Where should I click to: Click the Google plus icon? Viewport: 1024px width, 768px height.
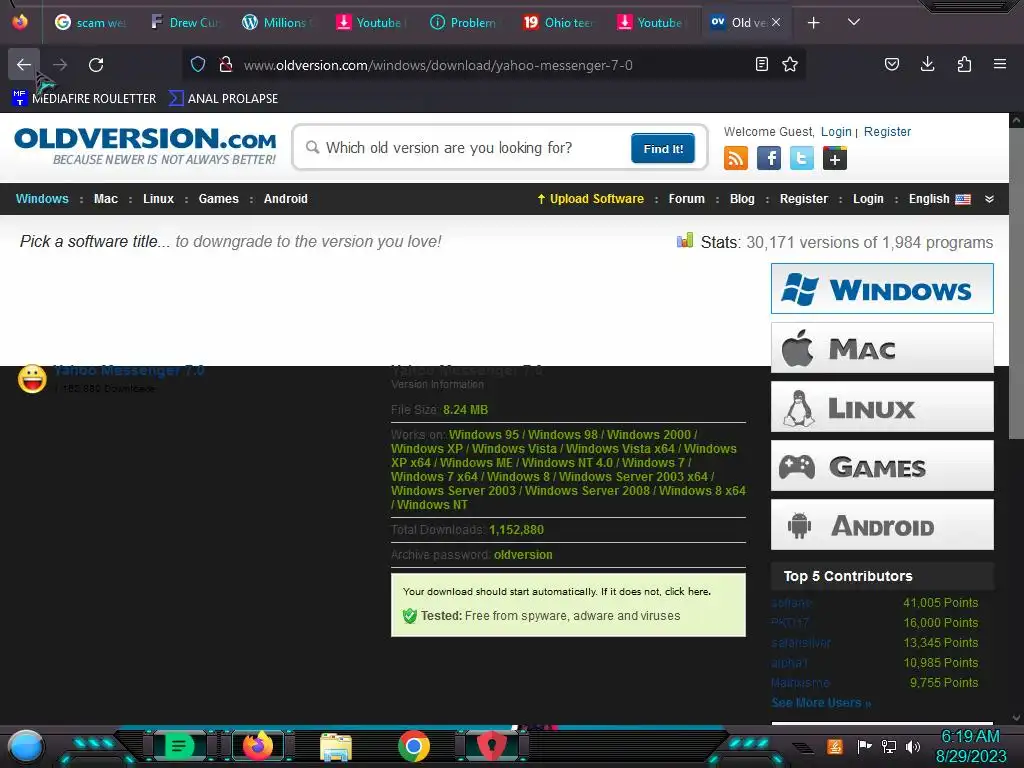[835, 158]
